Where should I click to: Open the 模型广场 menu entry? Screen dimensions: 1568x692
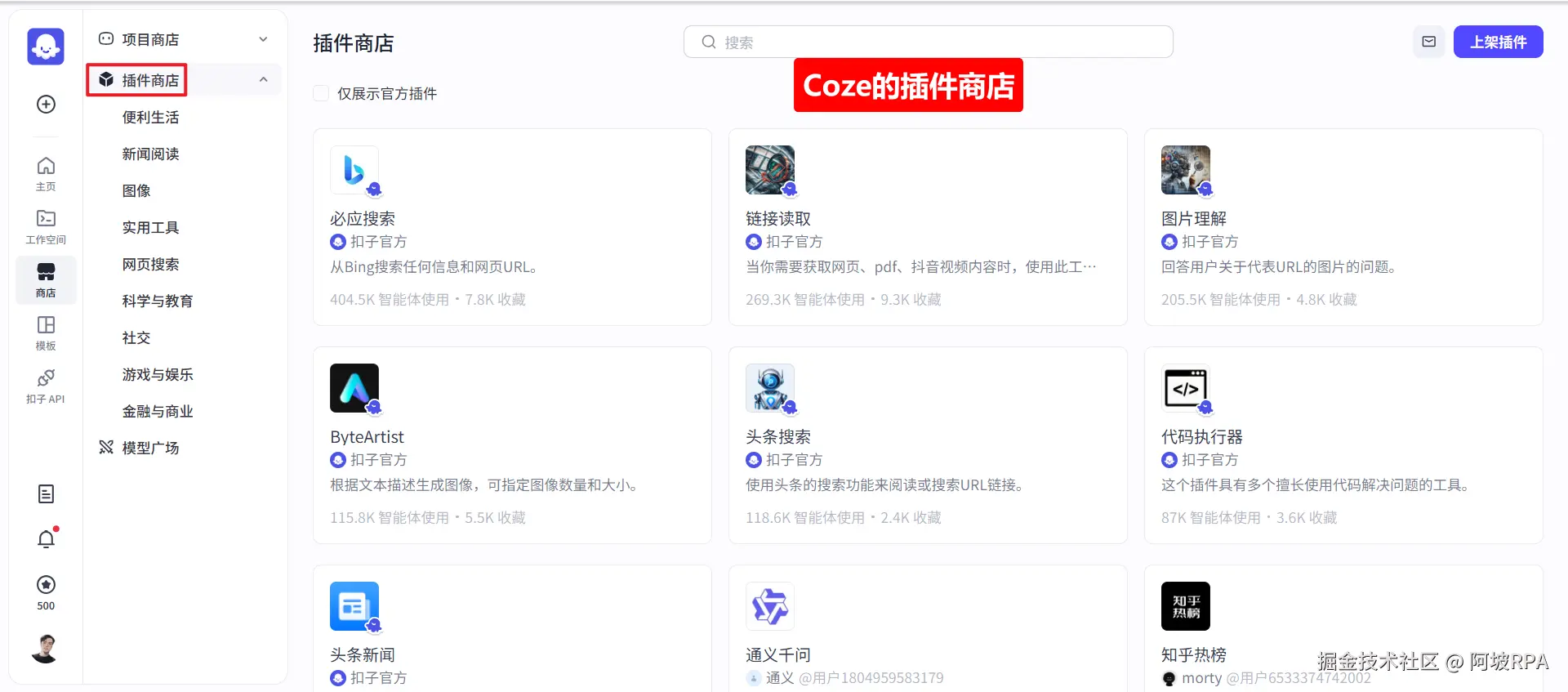[x=150, y=448]
